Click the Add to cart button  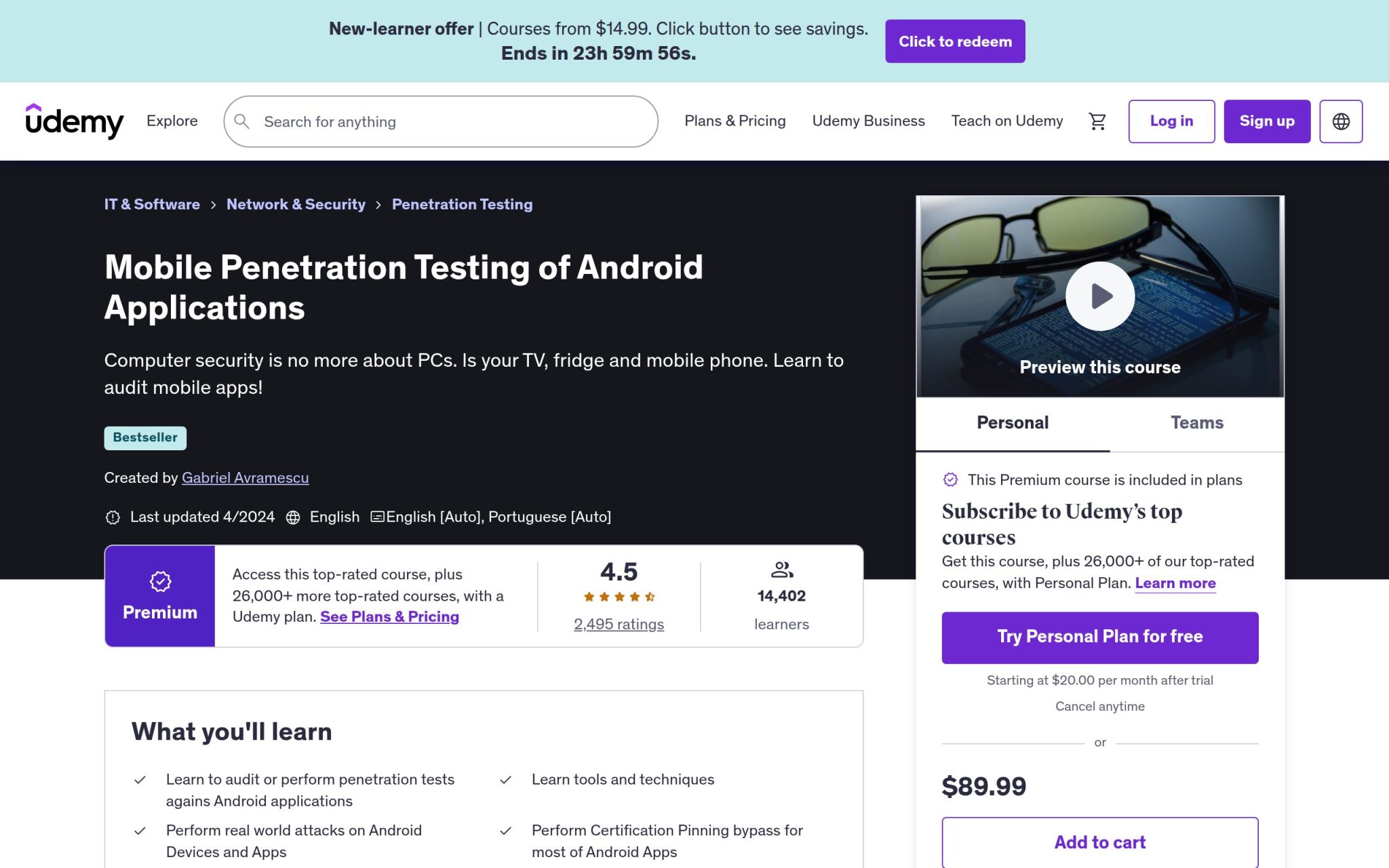tap(1100, 842)
